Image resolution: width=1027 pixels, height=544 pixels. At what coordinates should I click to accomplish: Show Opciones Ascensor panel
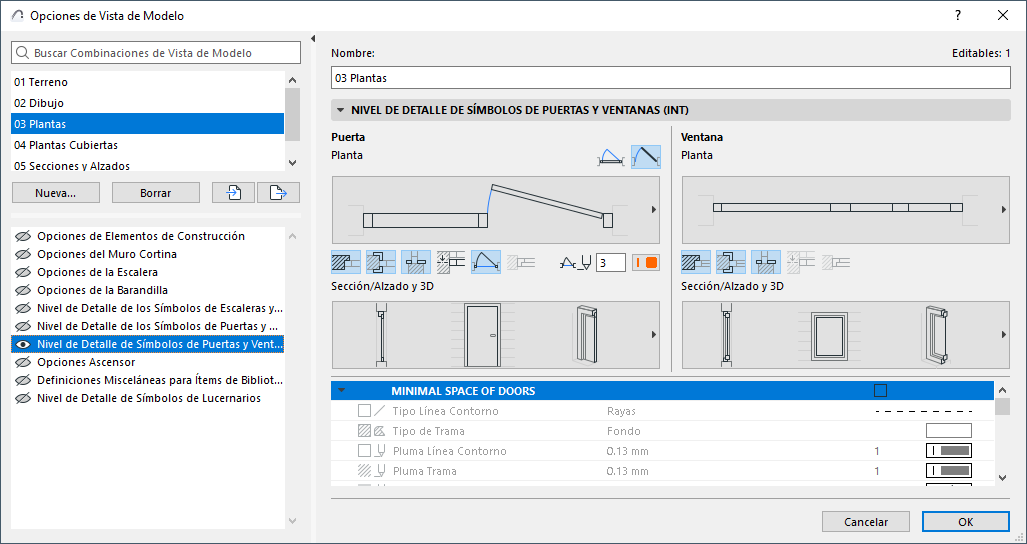[23, 362]
